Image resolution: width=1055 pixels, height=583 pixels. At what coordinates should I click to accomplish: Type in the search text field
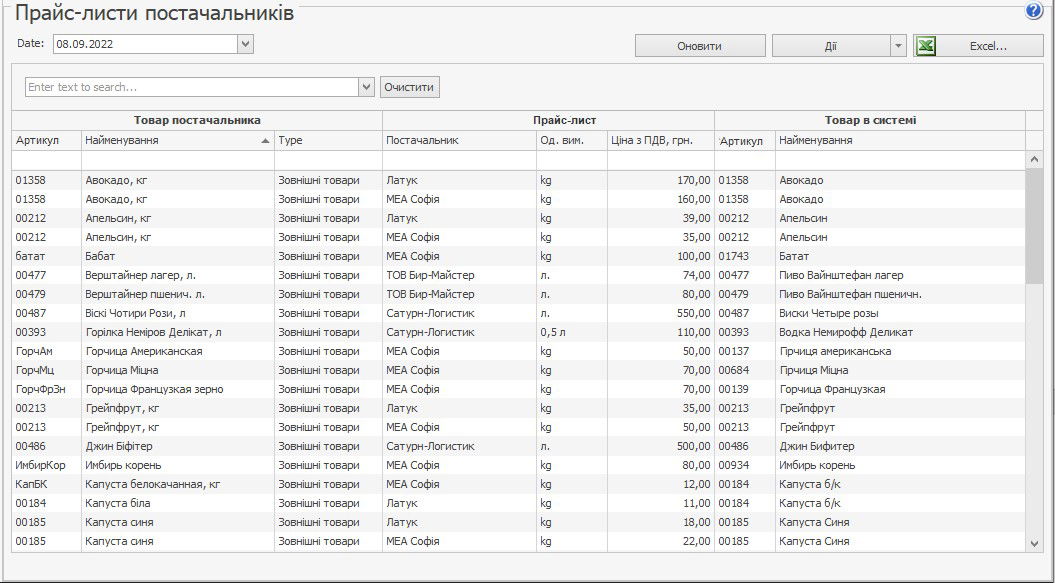point(190,87)
